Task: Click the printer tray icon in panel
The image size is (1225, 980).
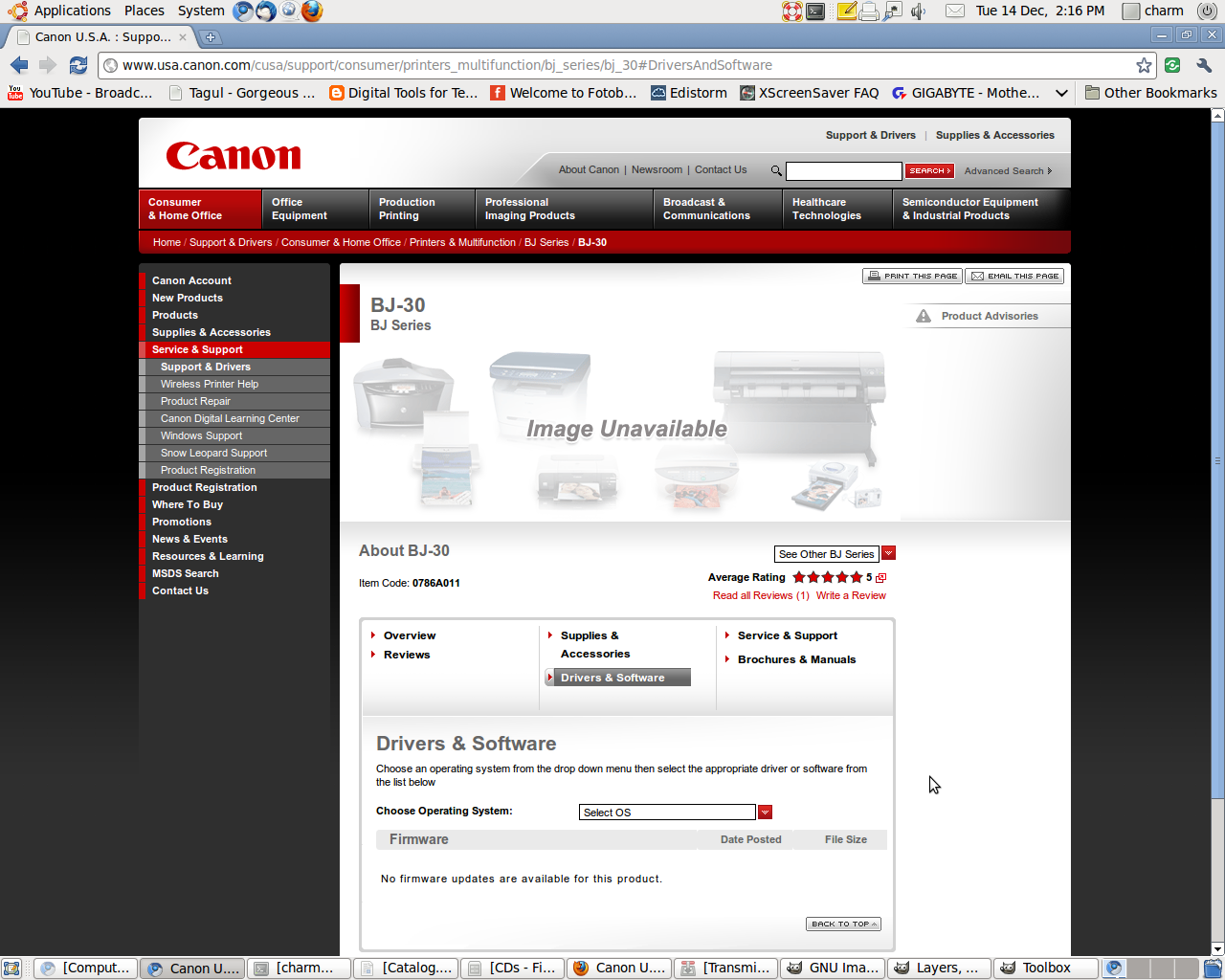Action: tap(869, 11)
